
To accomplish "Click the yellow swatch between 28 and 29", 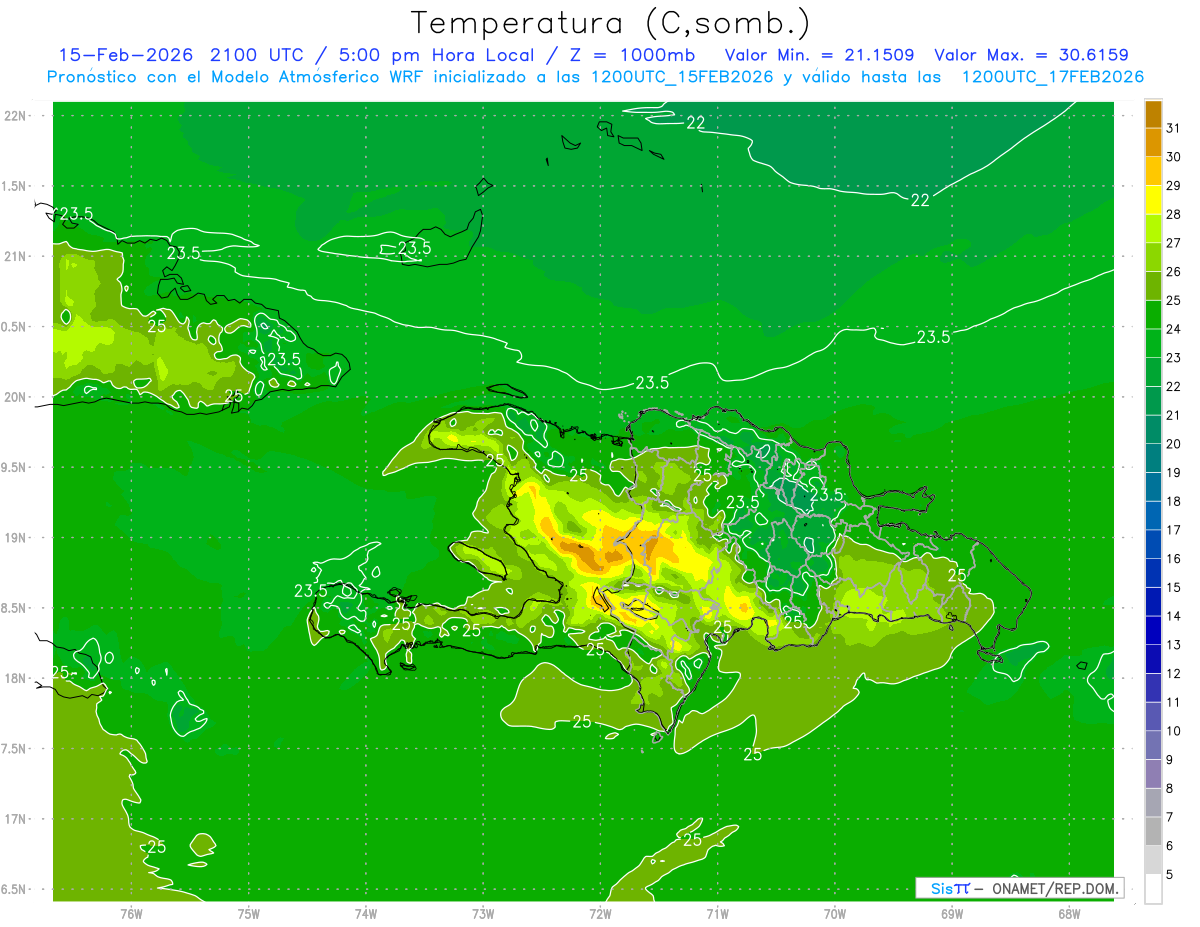I will [1153, 199].
